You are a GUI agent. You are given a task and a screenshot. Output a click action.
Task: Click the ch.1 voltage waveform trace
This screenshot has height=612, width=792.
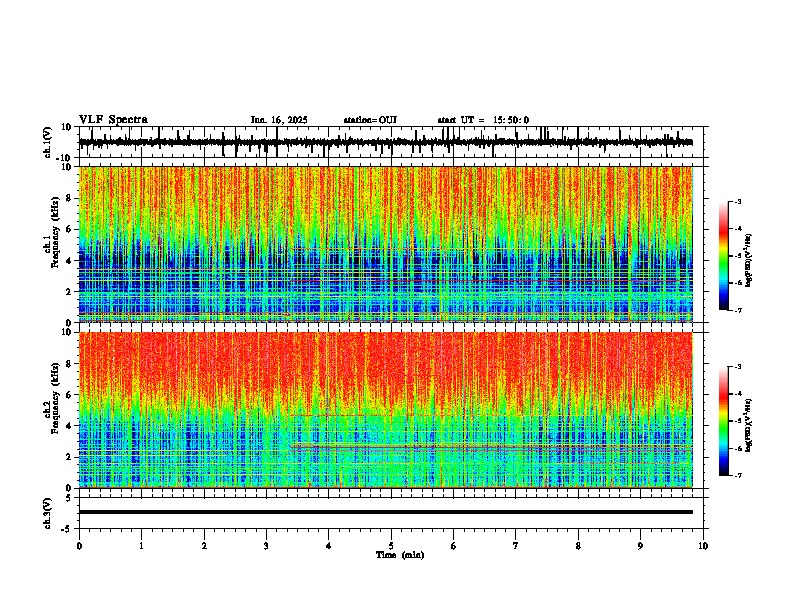tap(386, 142)
